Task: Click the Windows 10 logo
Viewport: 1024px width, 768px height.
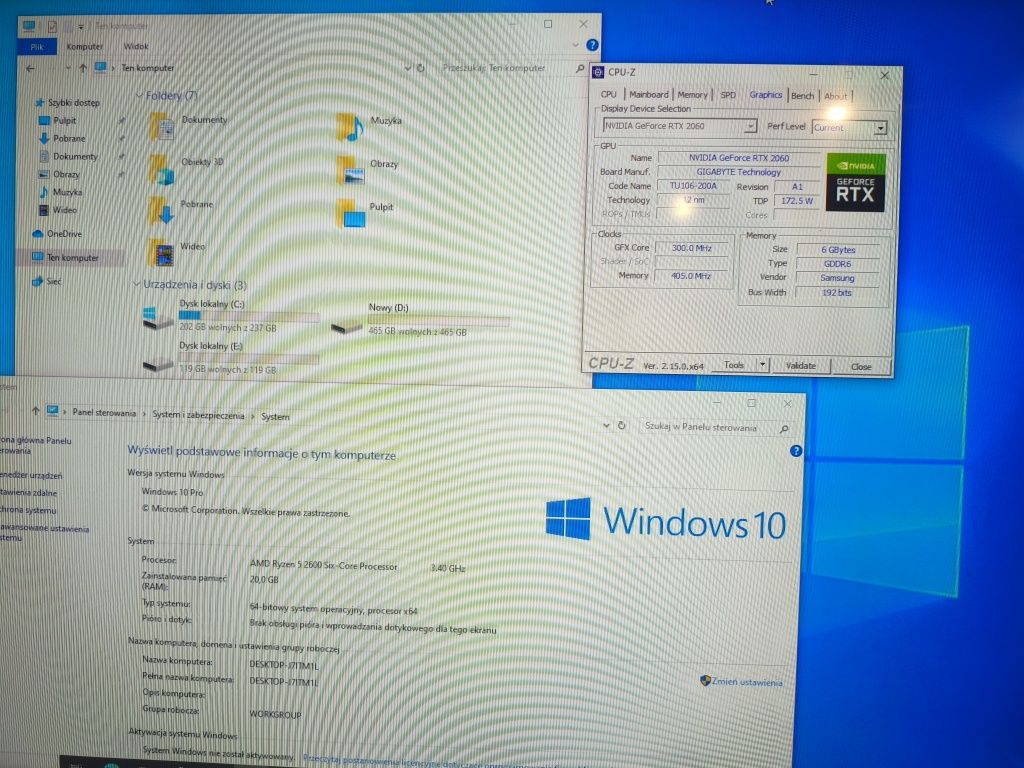Action: (x=665, y=521)
